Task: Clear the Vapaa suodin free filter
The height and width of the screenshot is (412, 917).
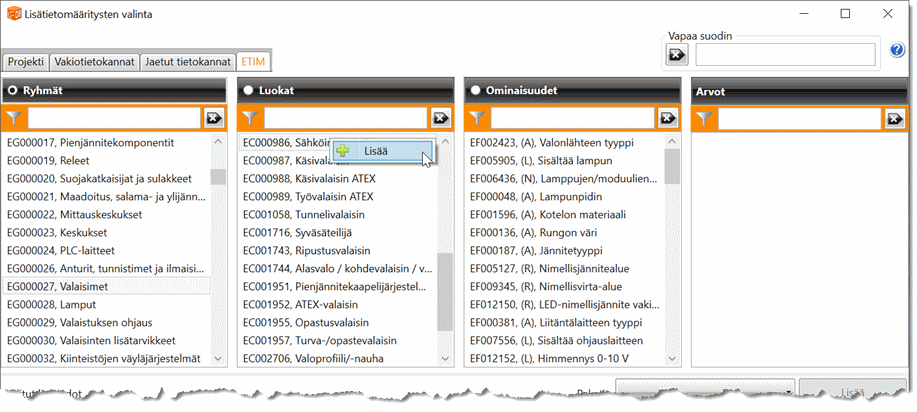Action: point(678,54)
